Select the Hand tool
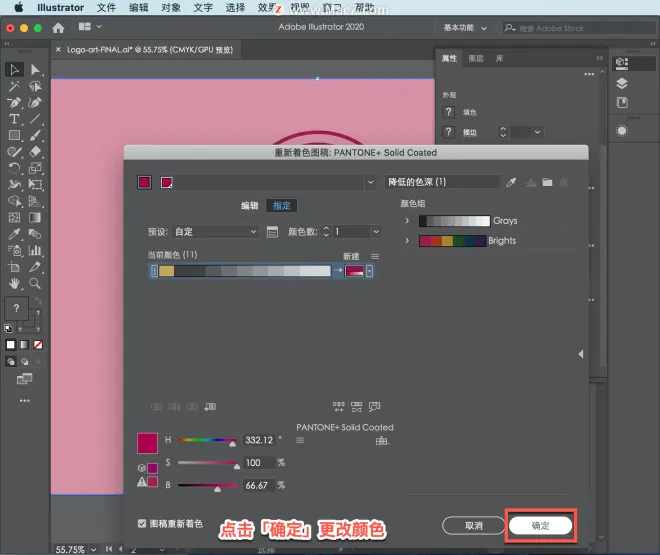 click(x=14, y=284)
